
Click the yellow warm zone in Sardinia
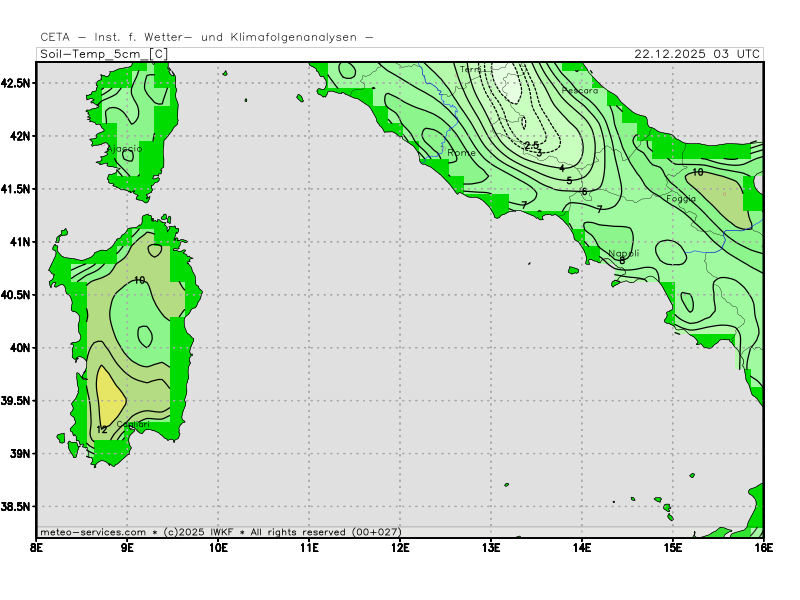click(x=108, y=395)
